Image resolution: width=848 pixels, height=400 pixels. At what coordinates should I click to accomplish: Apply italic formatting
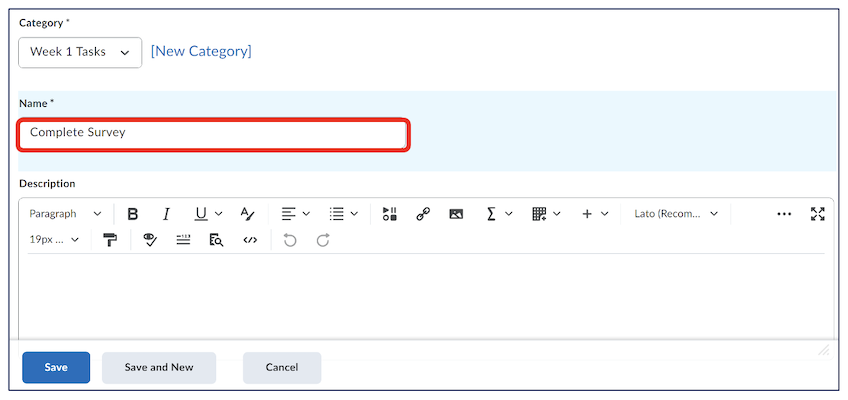coord(166,214)
